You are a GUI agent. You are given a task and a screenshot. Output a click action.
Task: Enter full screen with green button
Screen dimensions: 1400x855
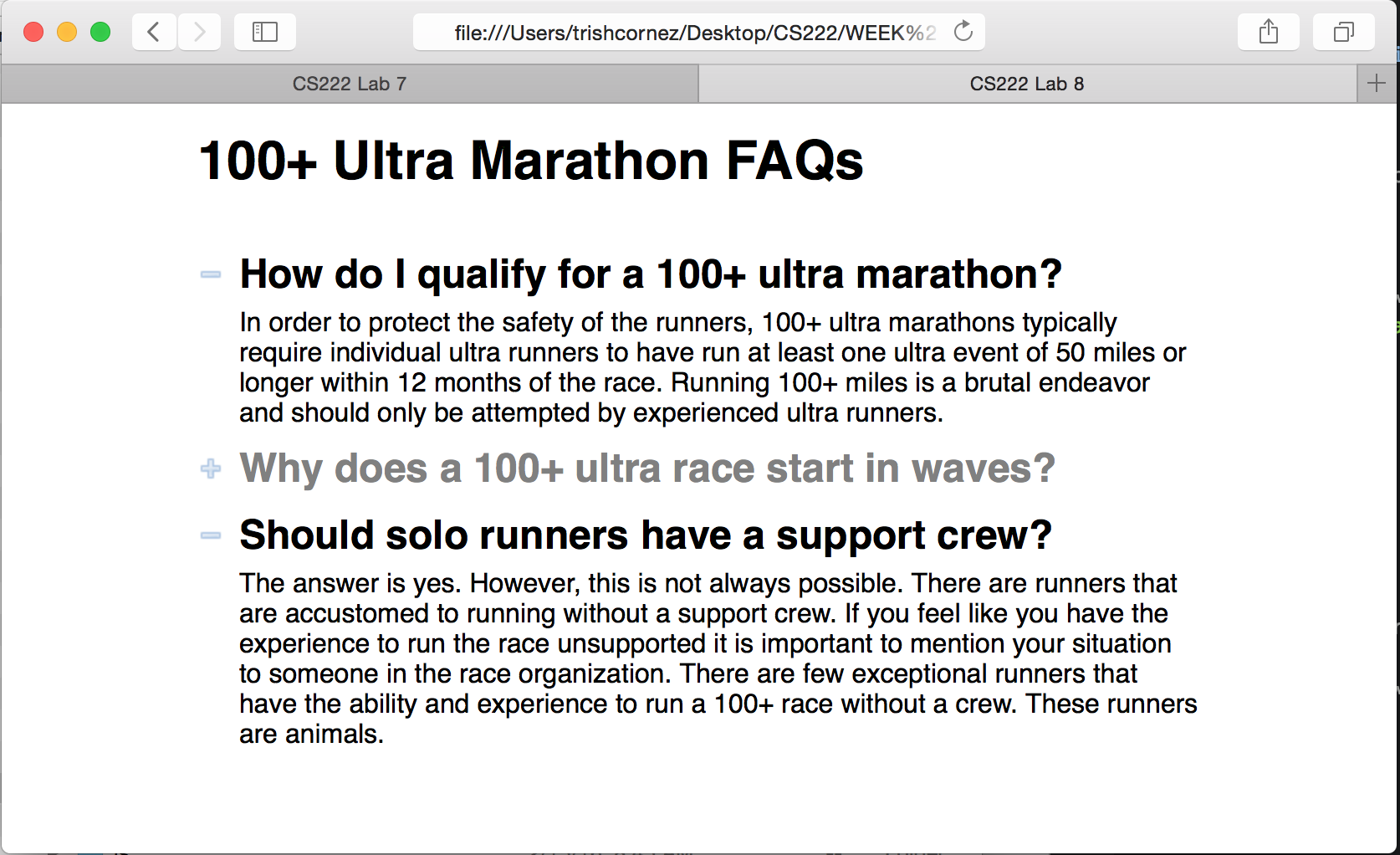[100, 33]
